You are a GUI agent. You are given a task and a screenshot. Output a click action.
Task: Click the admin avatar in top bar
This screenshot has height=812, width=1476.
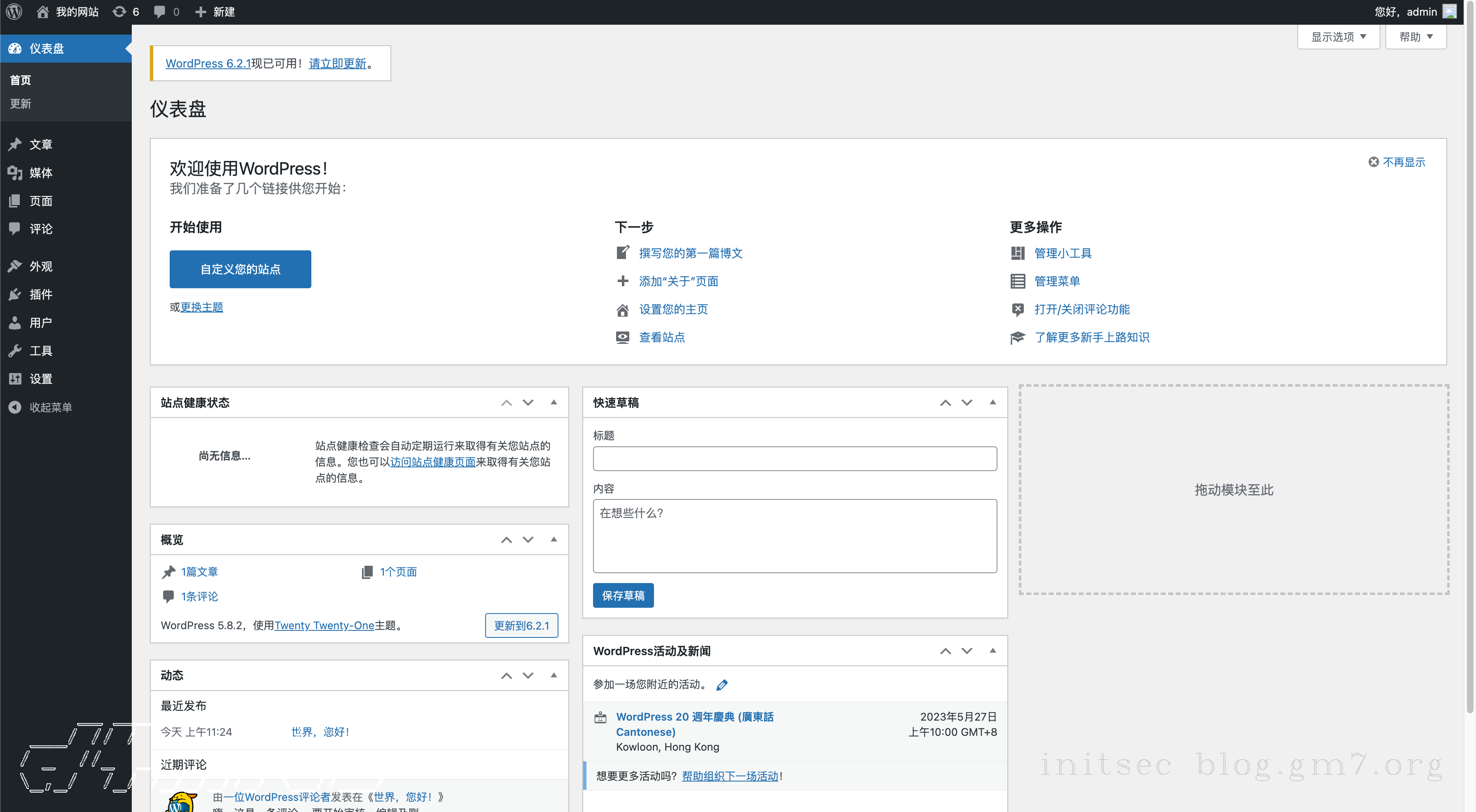1449,12
